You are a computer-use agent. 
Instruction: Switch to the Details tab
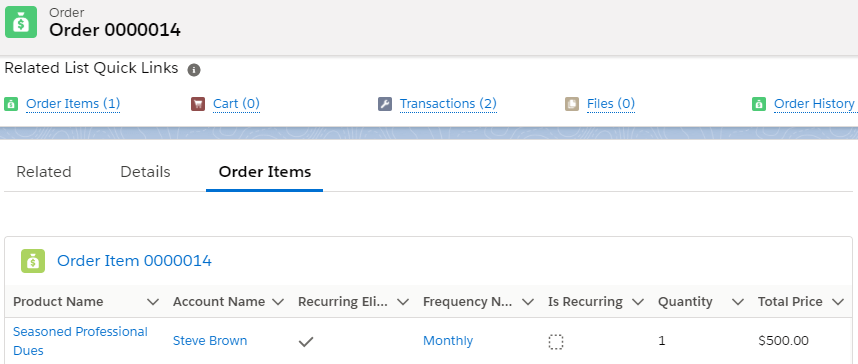(146, 172)
